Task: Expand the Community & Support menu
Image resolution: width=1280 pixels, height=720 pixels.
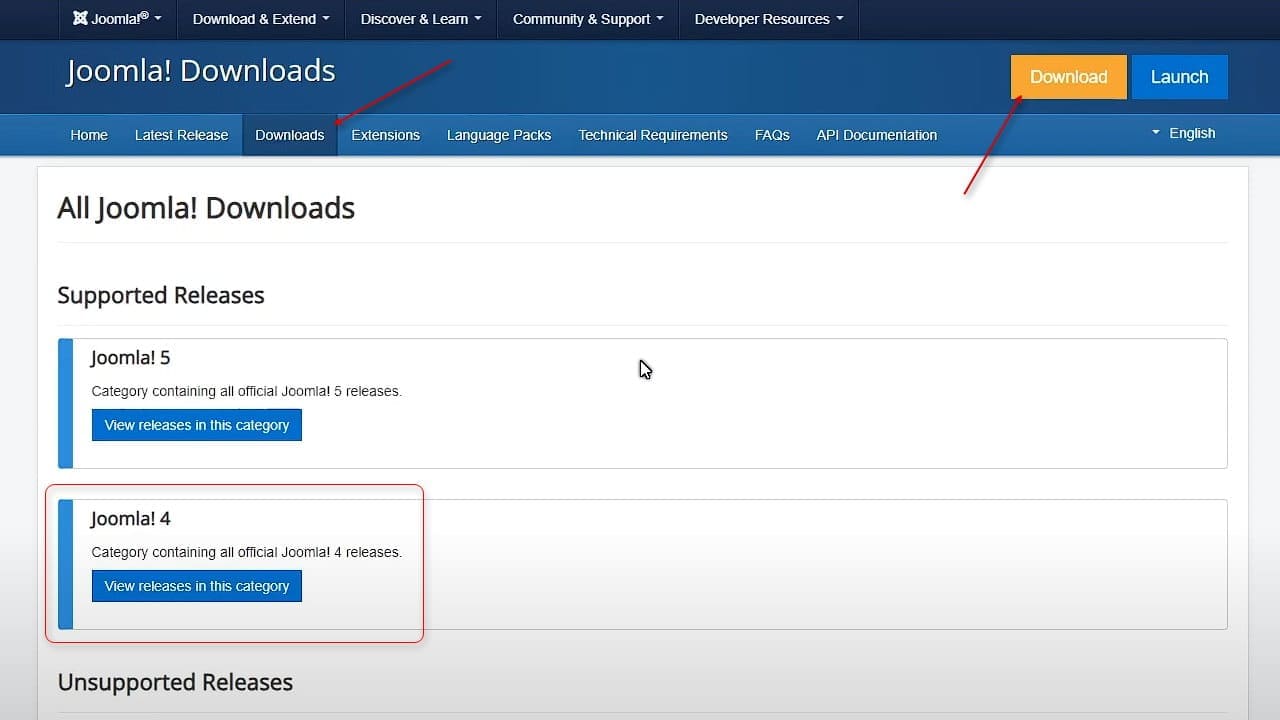Action: pos(588,19)
